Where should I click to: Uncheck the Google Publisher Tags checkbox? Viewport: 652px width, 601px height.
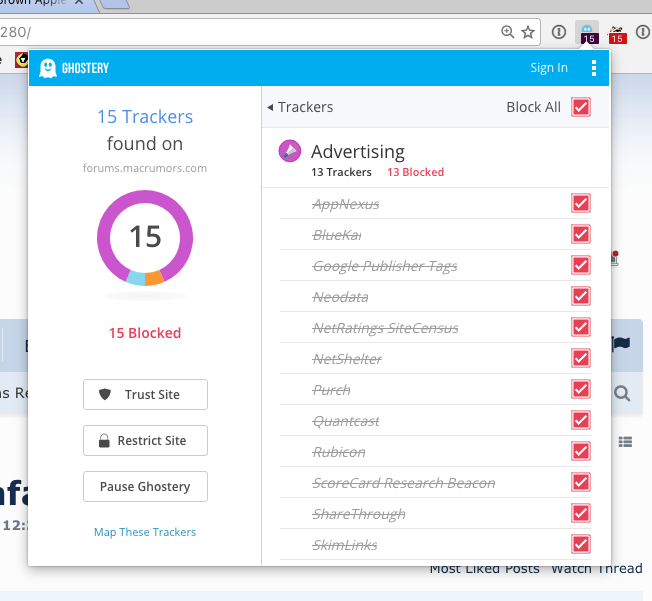581,265
